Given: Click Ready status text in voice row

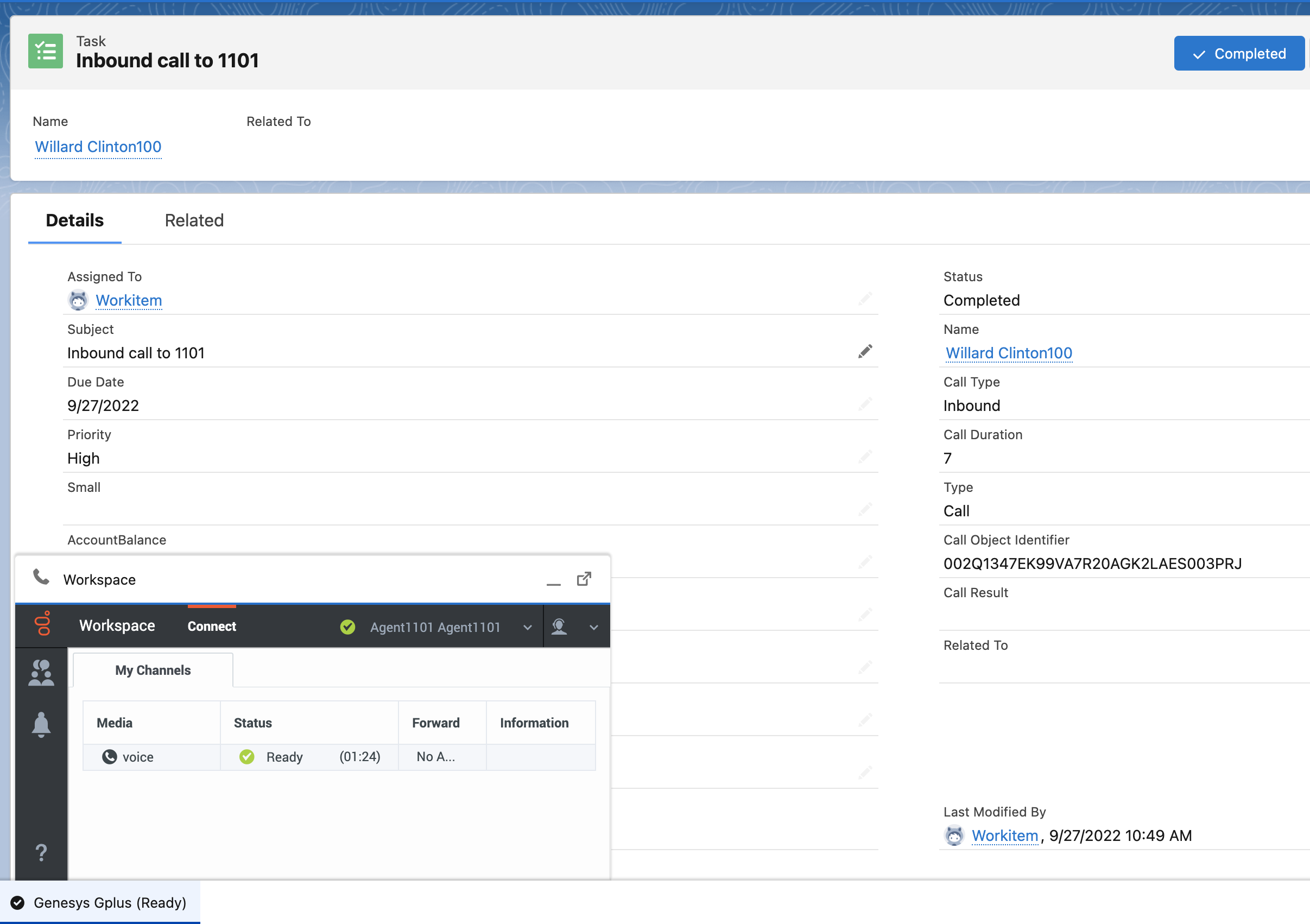Looking at the screenshot, I should point(284,757).
